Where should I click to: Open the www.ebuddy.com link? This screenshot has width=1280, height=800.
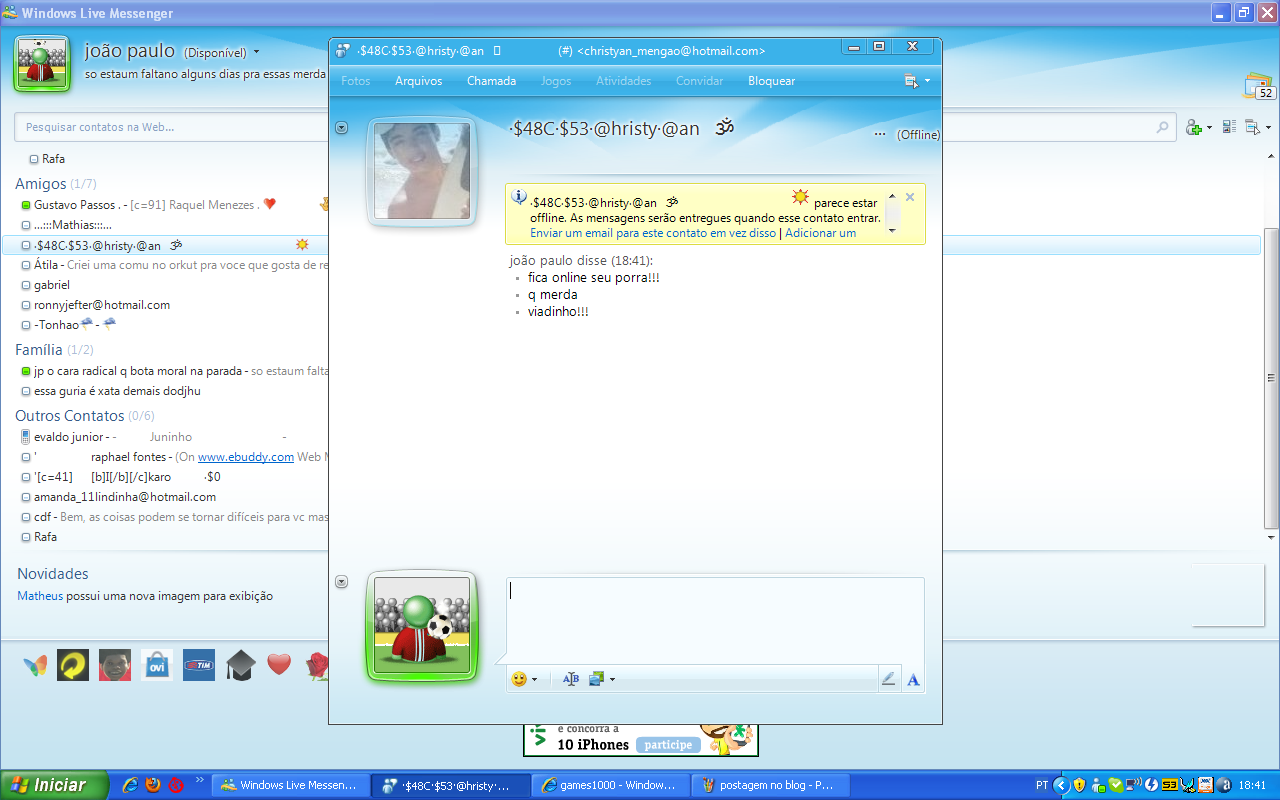[246, 457]
